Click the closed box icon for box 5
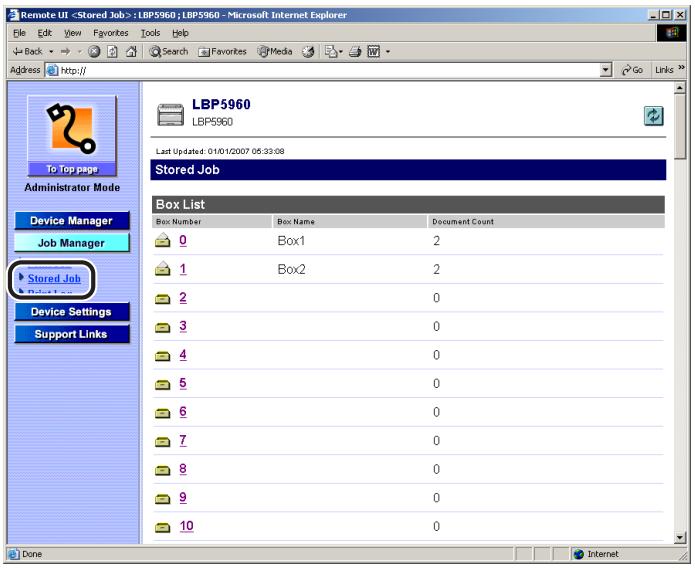The height and width of the screenshot is (570, 695). [163, 385]
